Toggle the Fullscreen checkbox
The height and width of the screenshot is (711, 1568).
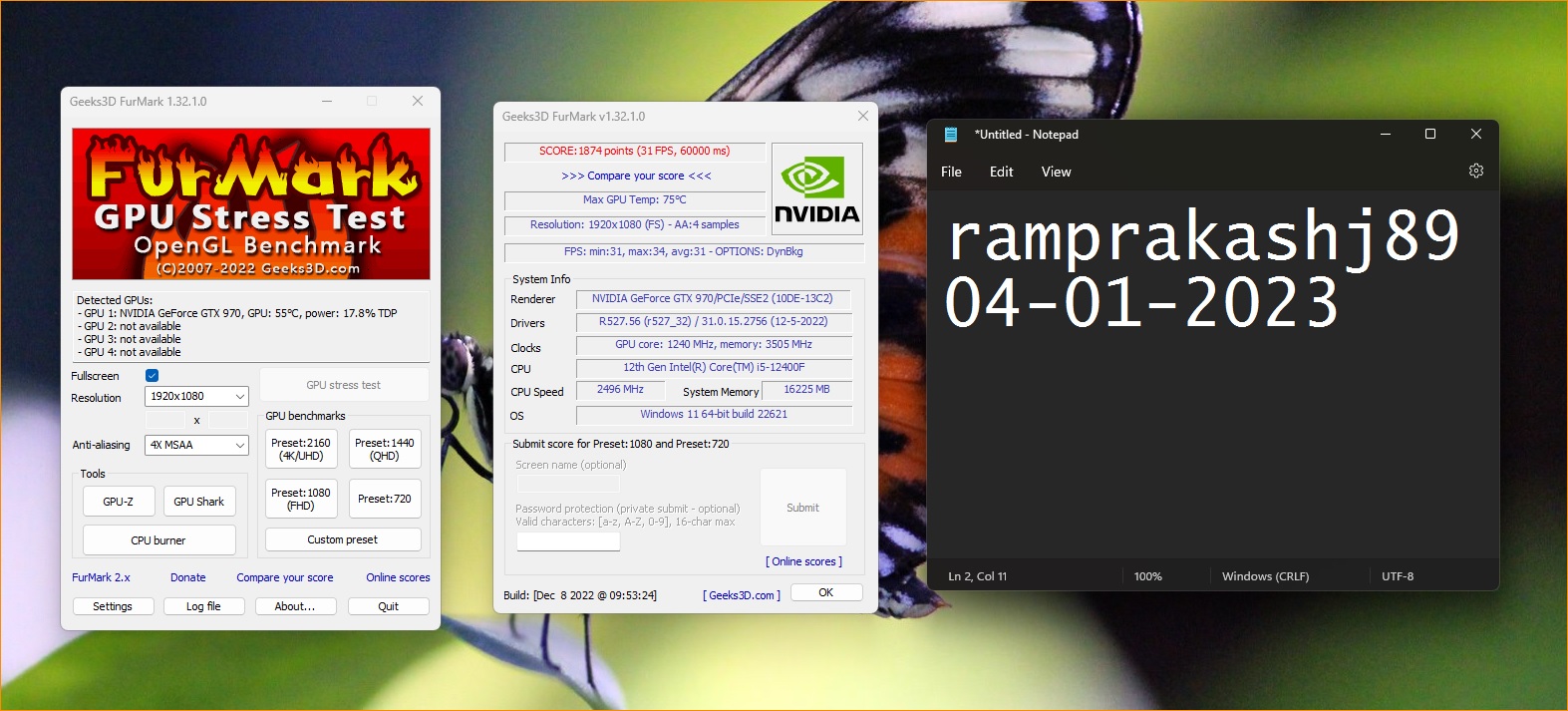[153, 376]
